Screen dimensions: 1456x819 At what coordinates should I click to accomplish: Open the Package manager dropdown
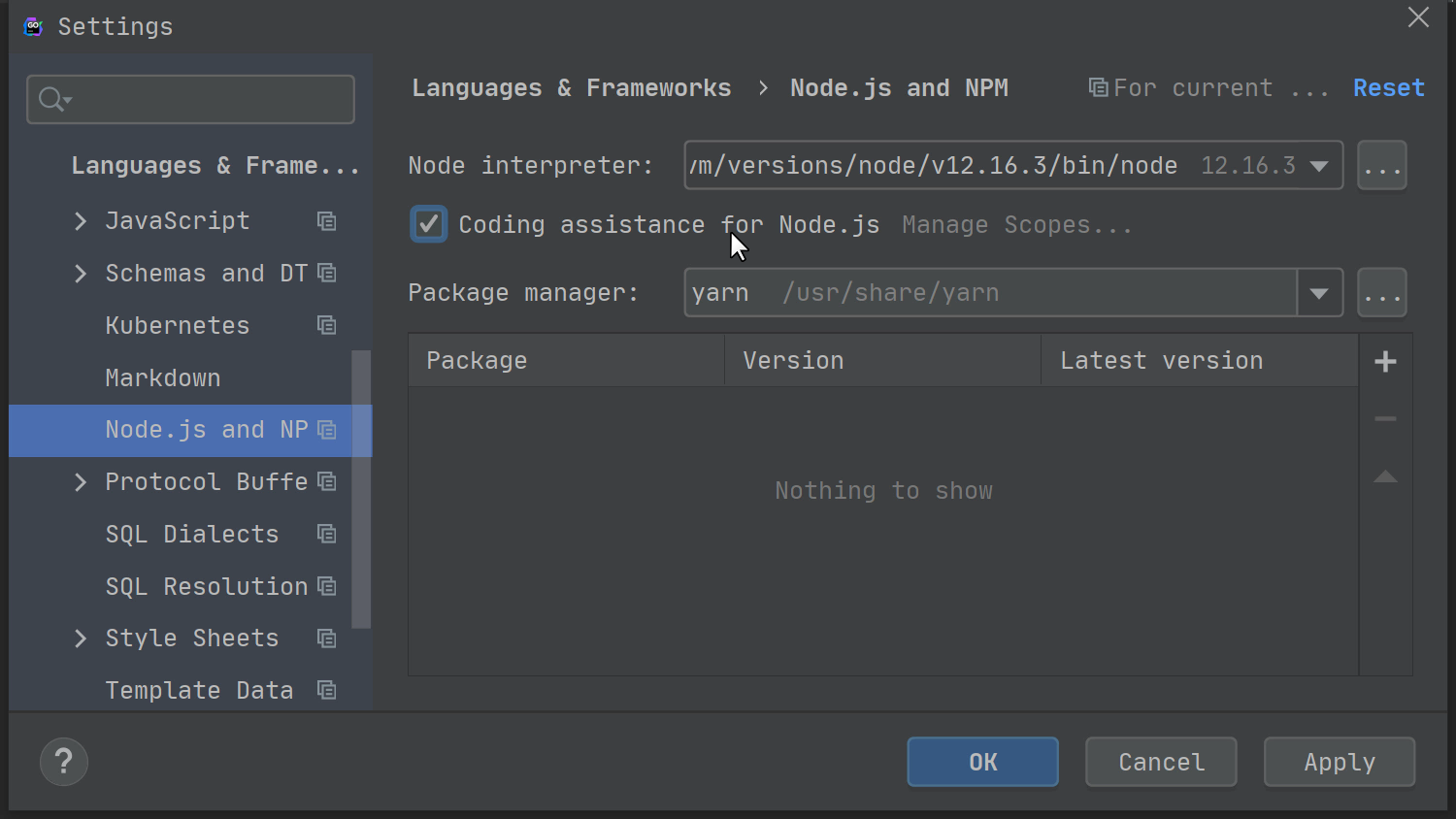tap(1319, 292)
